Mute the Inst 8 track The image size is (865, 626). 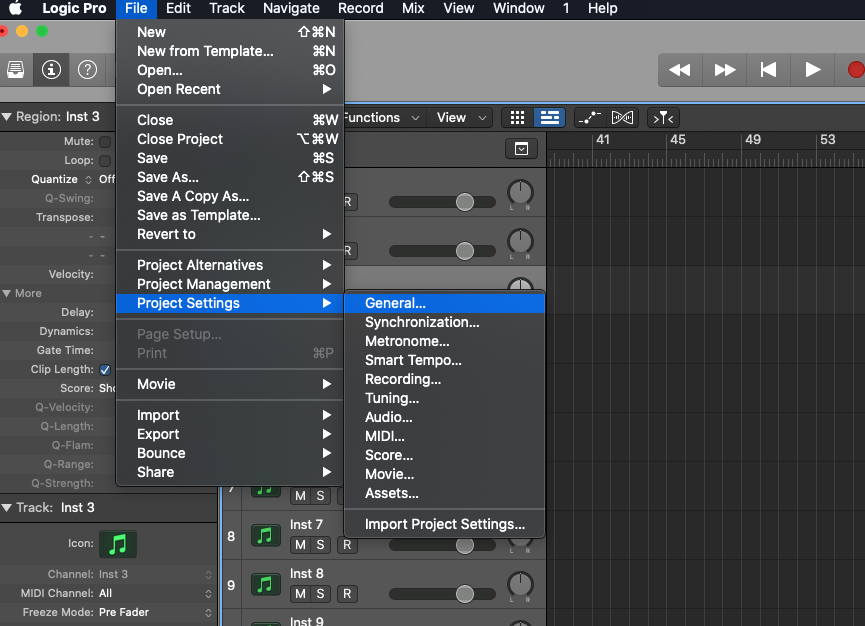[x=300, y=594]
